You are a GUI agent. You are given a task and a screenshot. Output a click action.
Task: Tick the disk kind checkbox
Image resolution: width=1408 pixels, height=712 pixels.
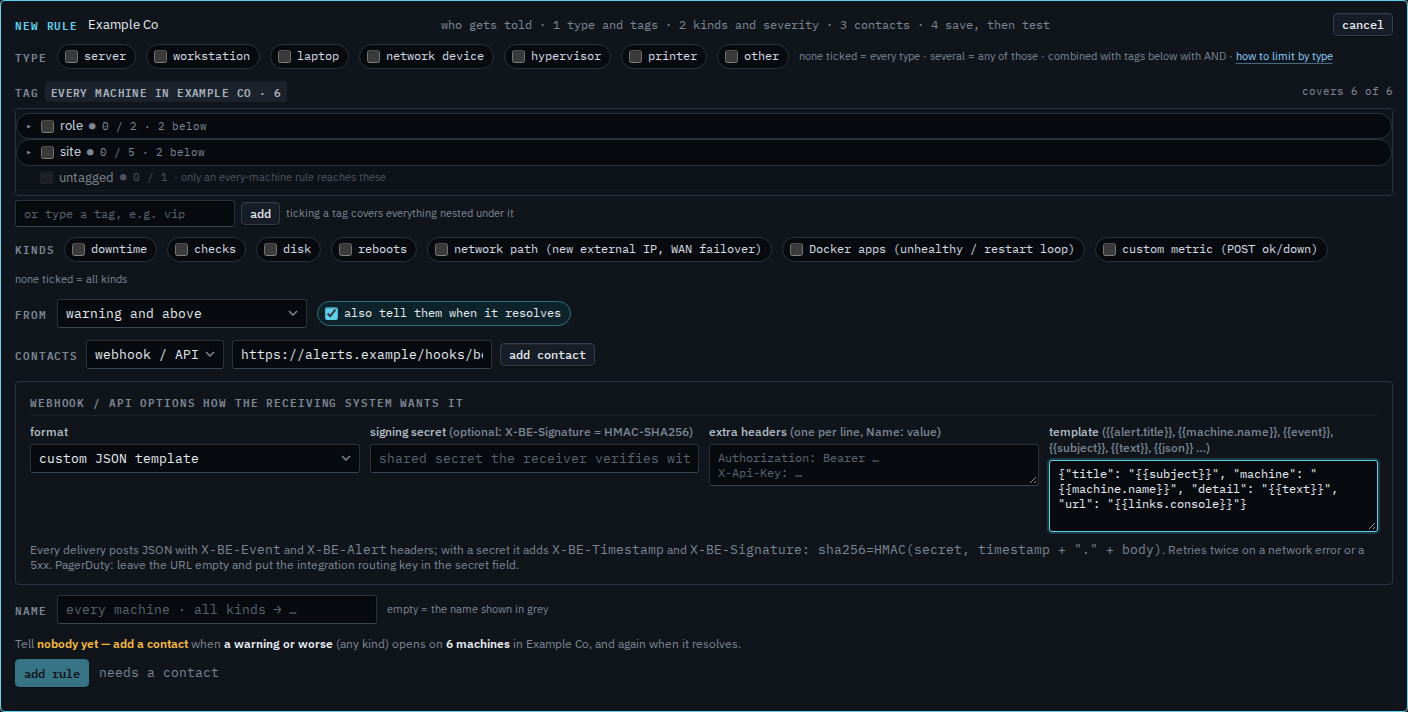pos(270,249)
